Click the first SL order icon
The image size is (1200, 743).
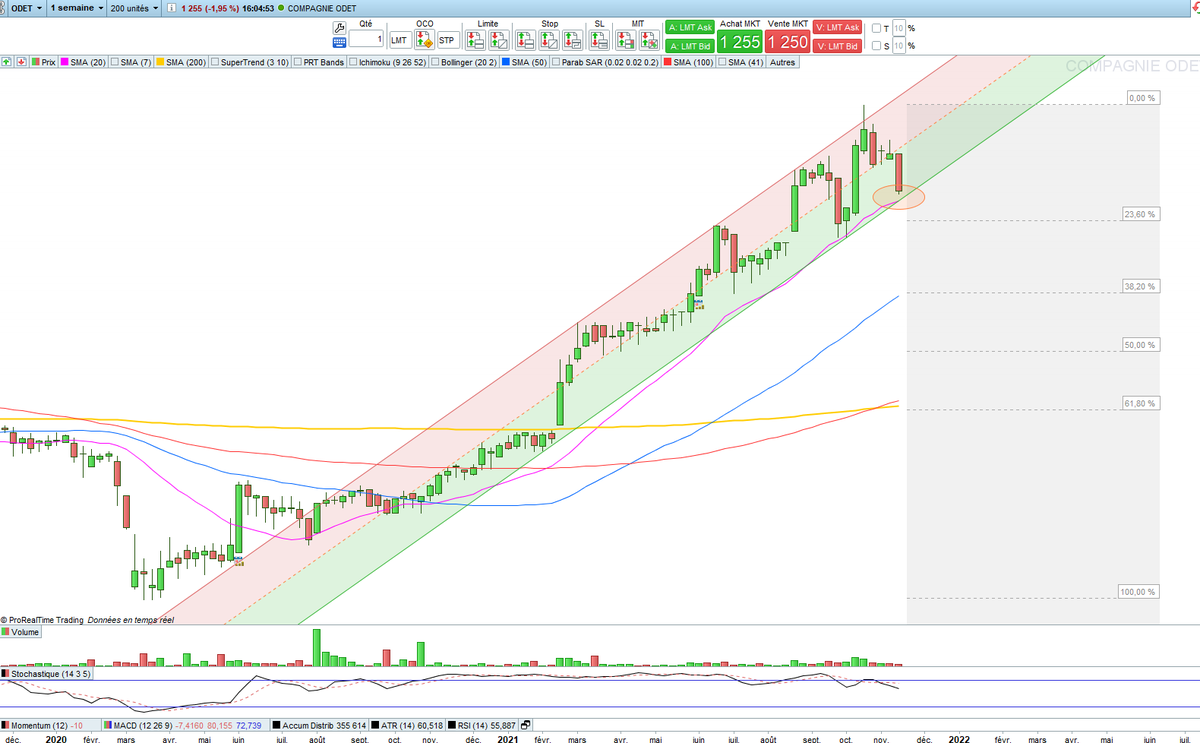[x=600, y=40]
